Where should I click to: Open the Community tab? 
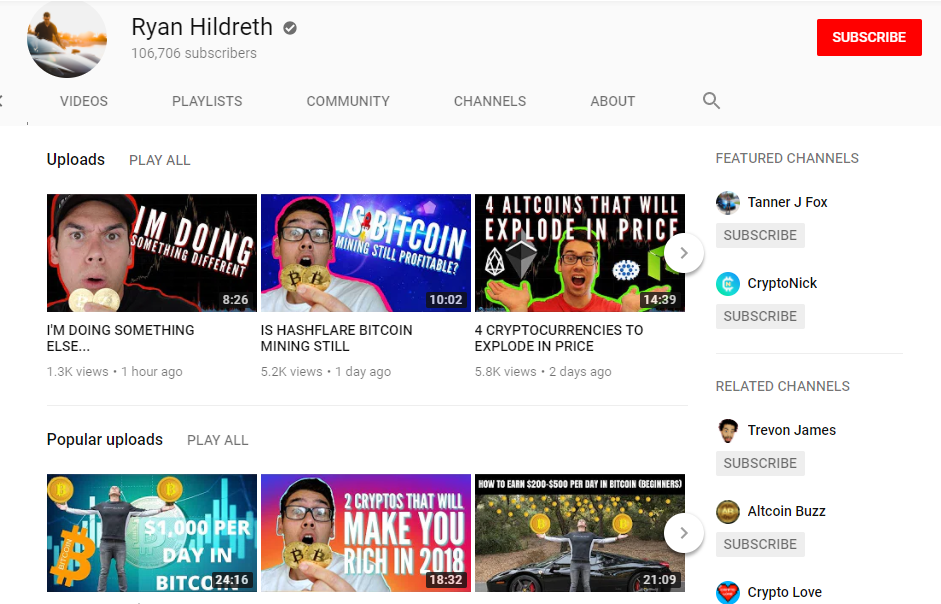point(348,101)
